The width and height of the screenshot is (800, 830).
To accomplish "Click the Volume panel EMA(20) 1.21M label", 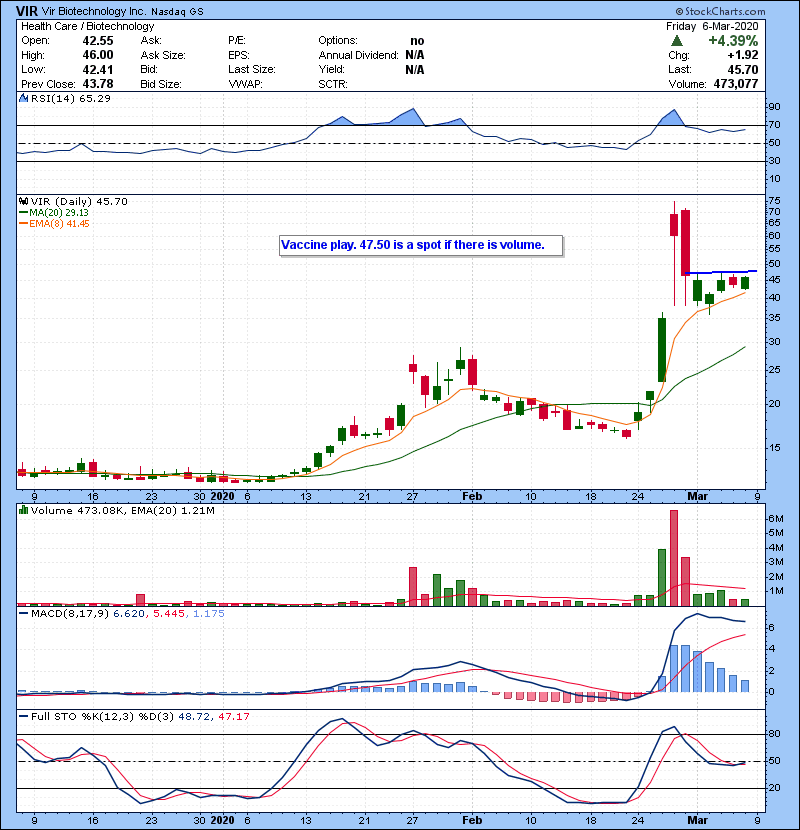I will [x=172, y=511].
